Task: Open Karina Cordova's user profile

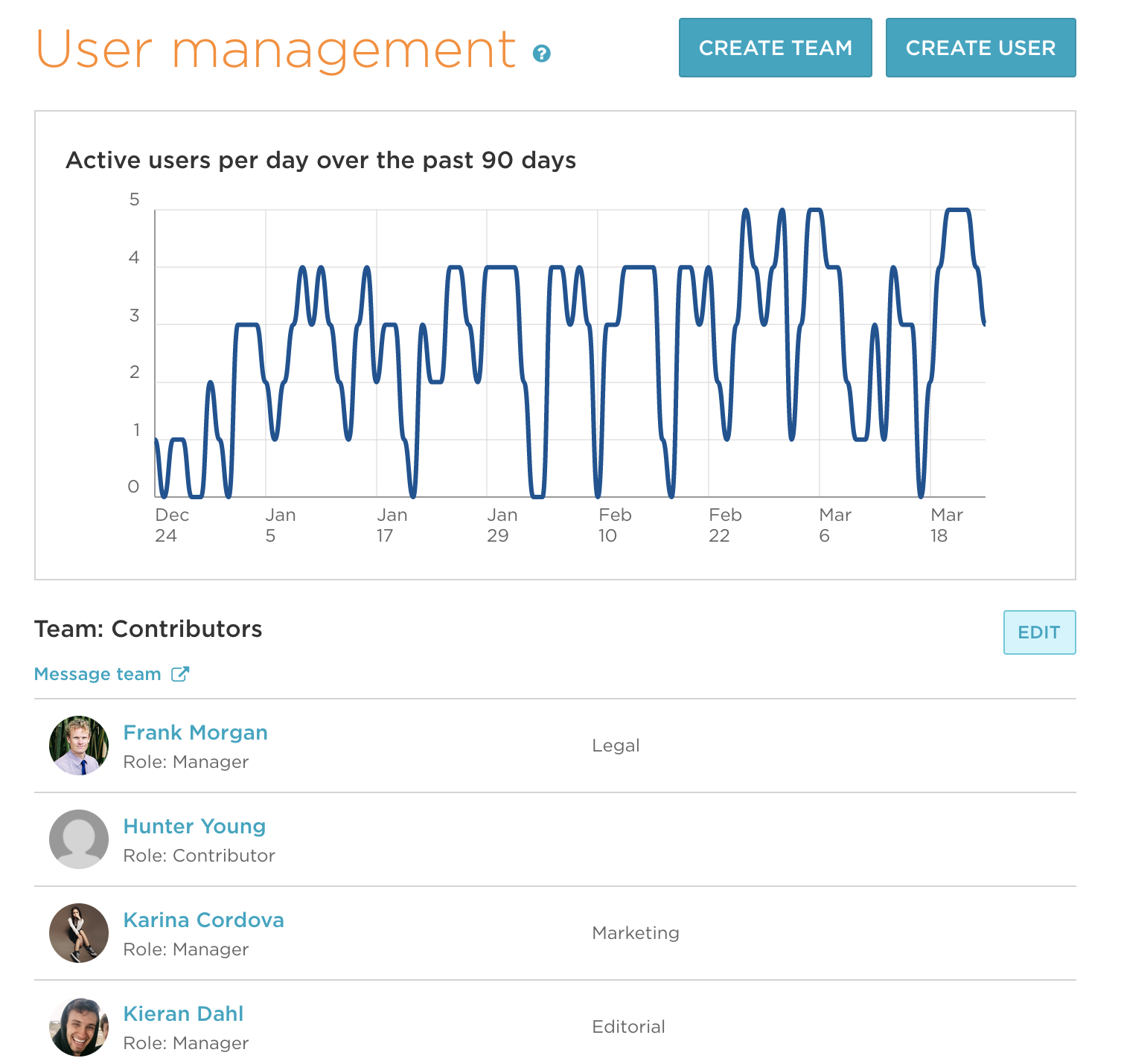Action: click(204, 920)
